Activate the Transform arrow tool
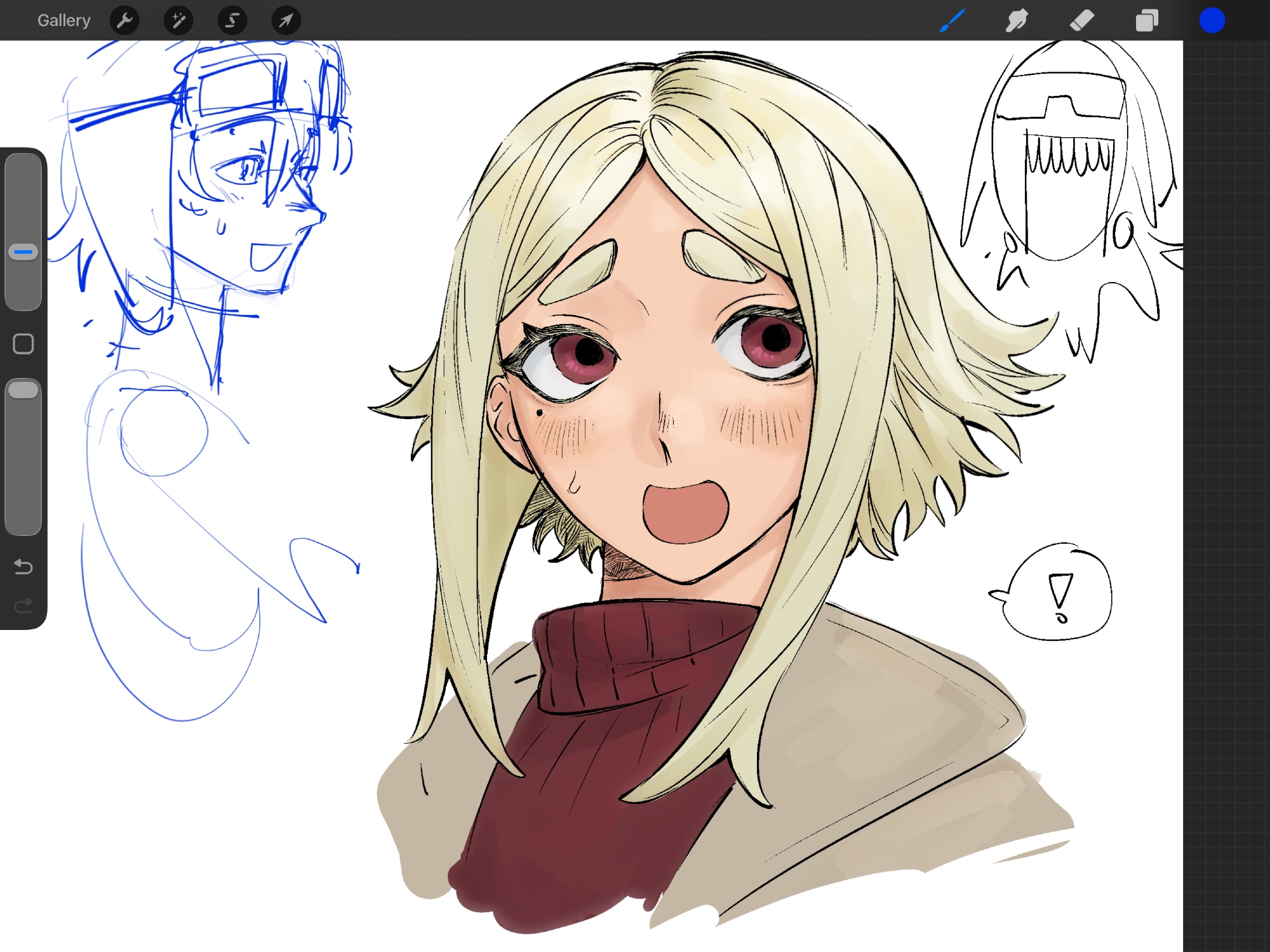 pos(286,20)
